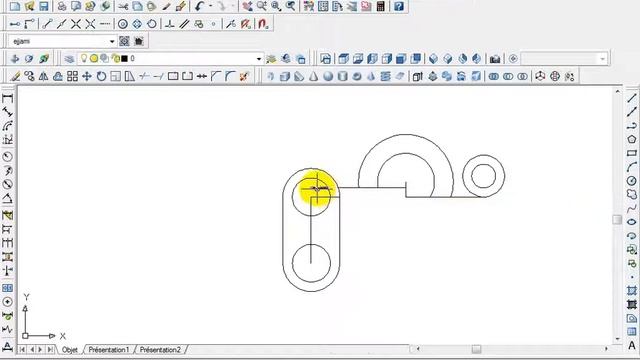The image size is (640, 360).
Task: Open the Undo history dropdown arrow
Action: (210, 6)
